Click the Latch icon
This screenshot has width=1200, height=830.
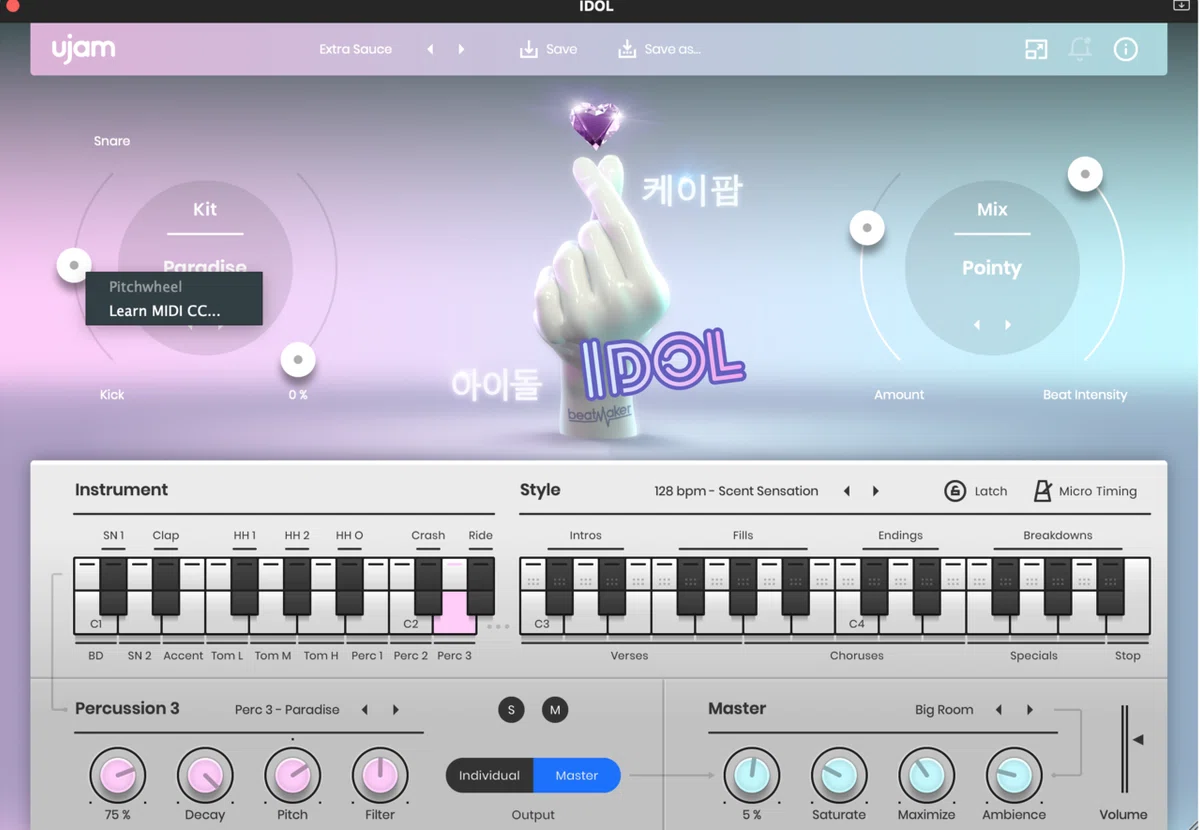955,491
